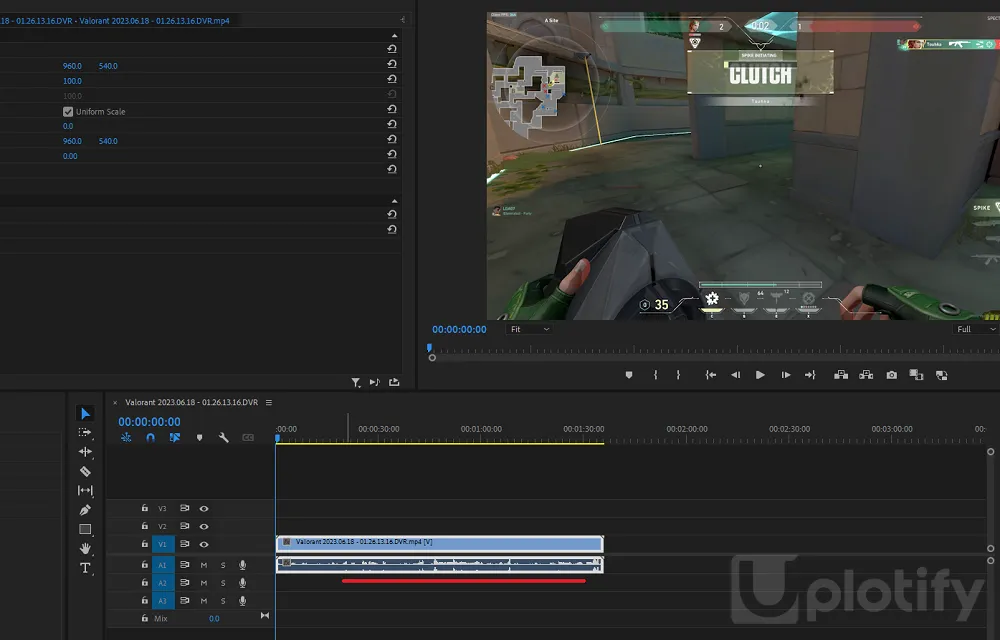Toggle timeline snapping magnet
This screenshot has width=1000, height=640.
pyautogui.click(x=151, y=437)
